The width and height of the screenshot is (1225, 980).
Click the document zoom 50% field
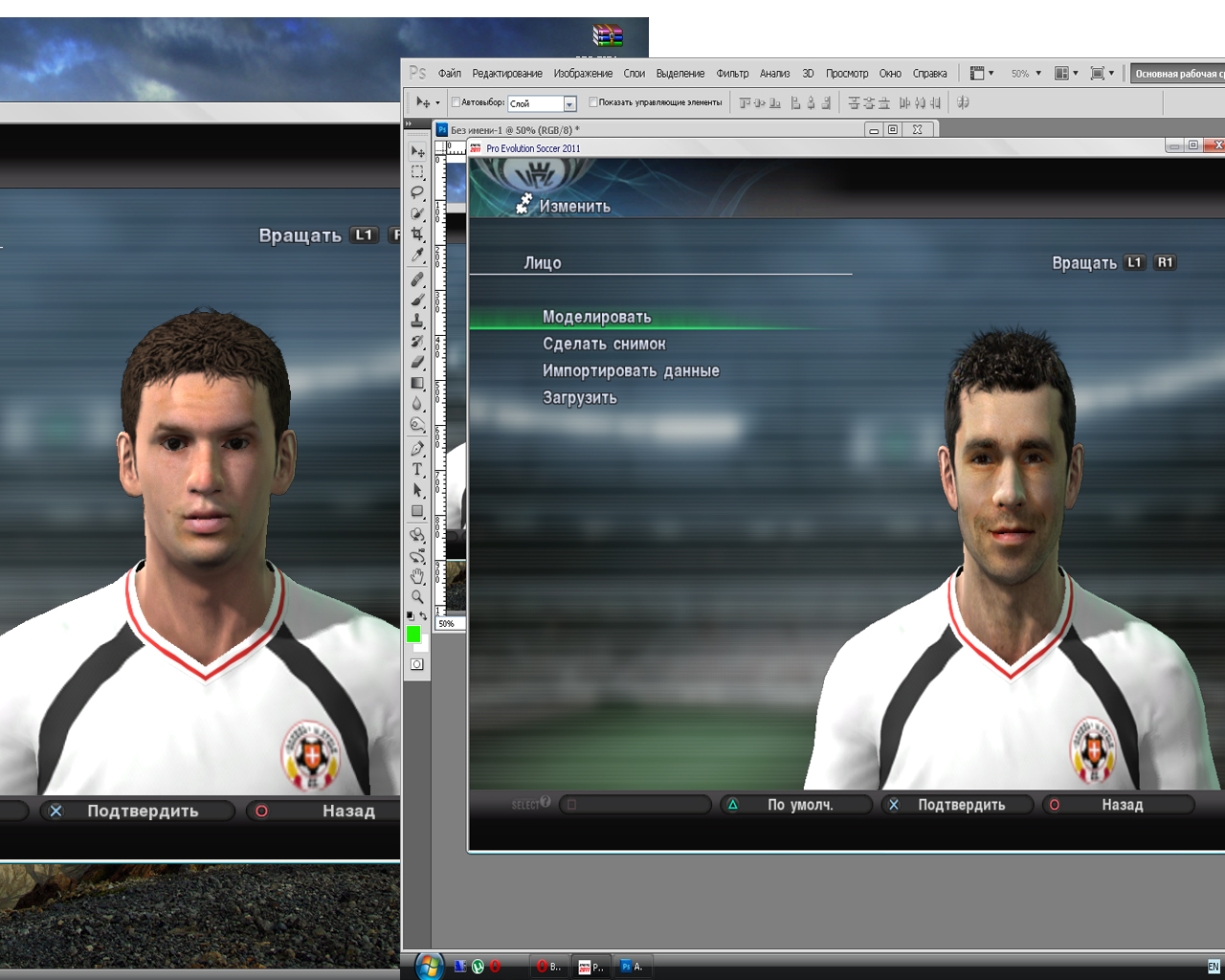point(450,623)
